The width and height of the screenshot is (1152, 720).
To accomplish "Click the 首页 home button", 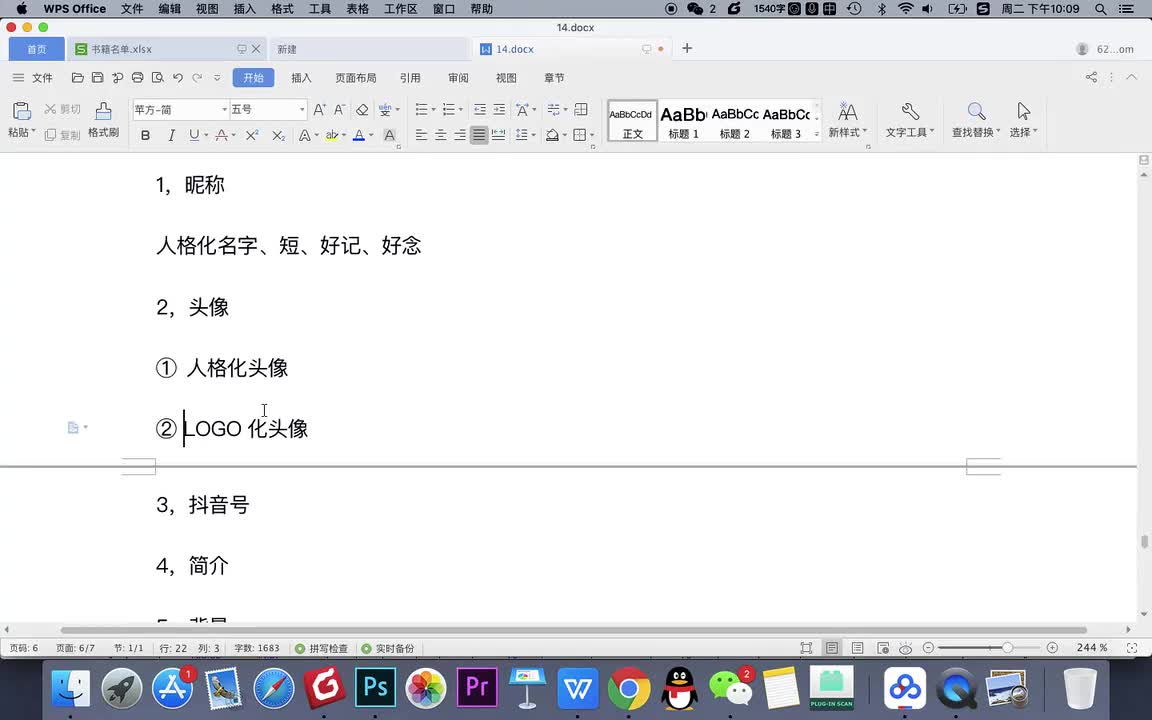I will point(37,49).
